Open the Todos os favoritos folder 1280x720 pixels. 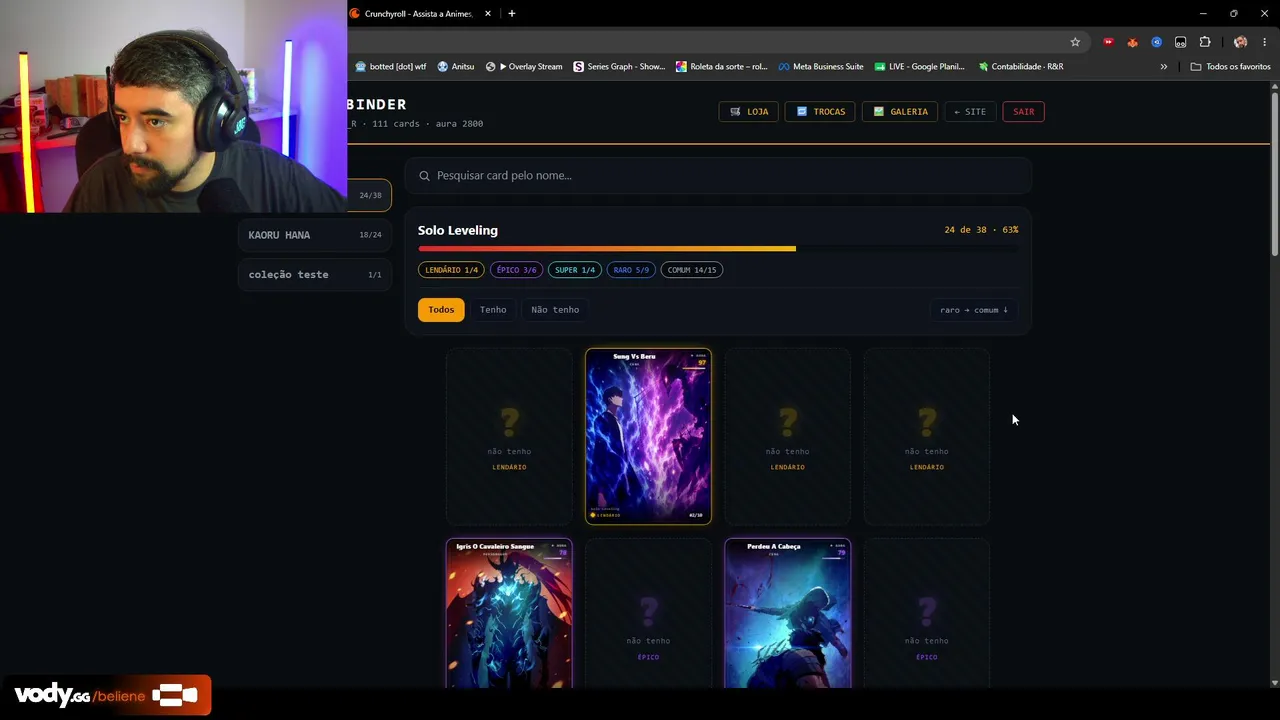pos(1230,67)
